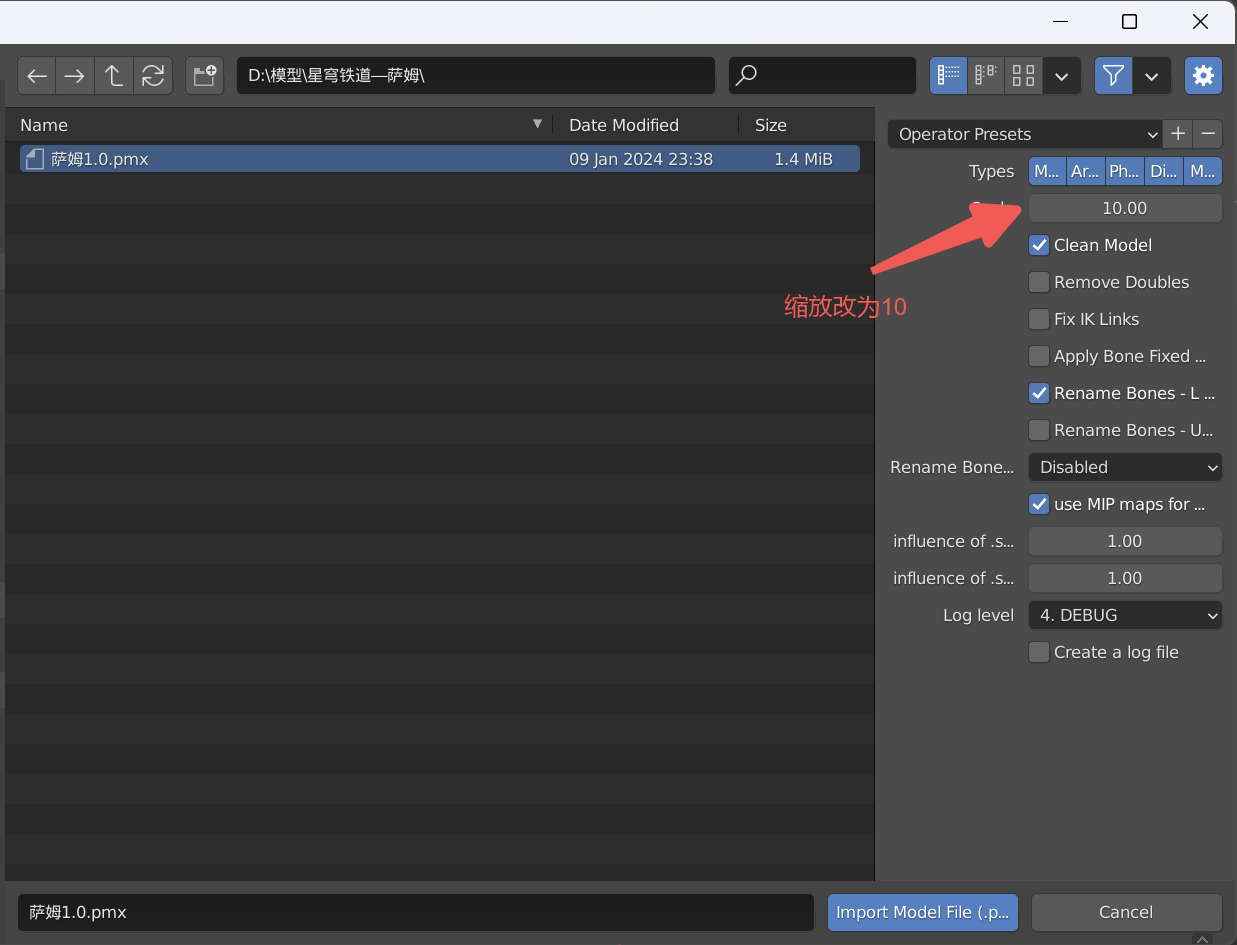Create a new folder
Screen dimensions: 1237x945
[x=204, y=76]
